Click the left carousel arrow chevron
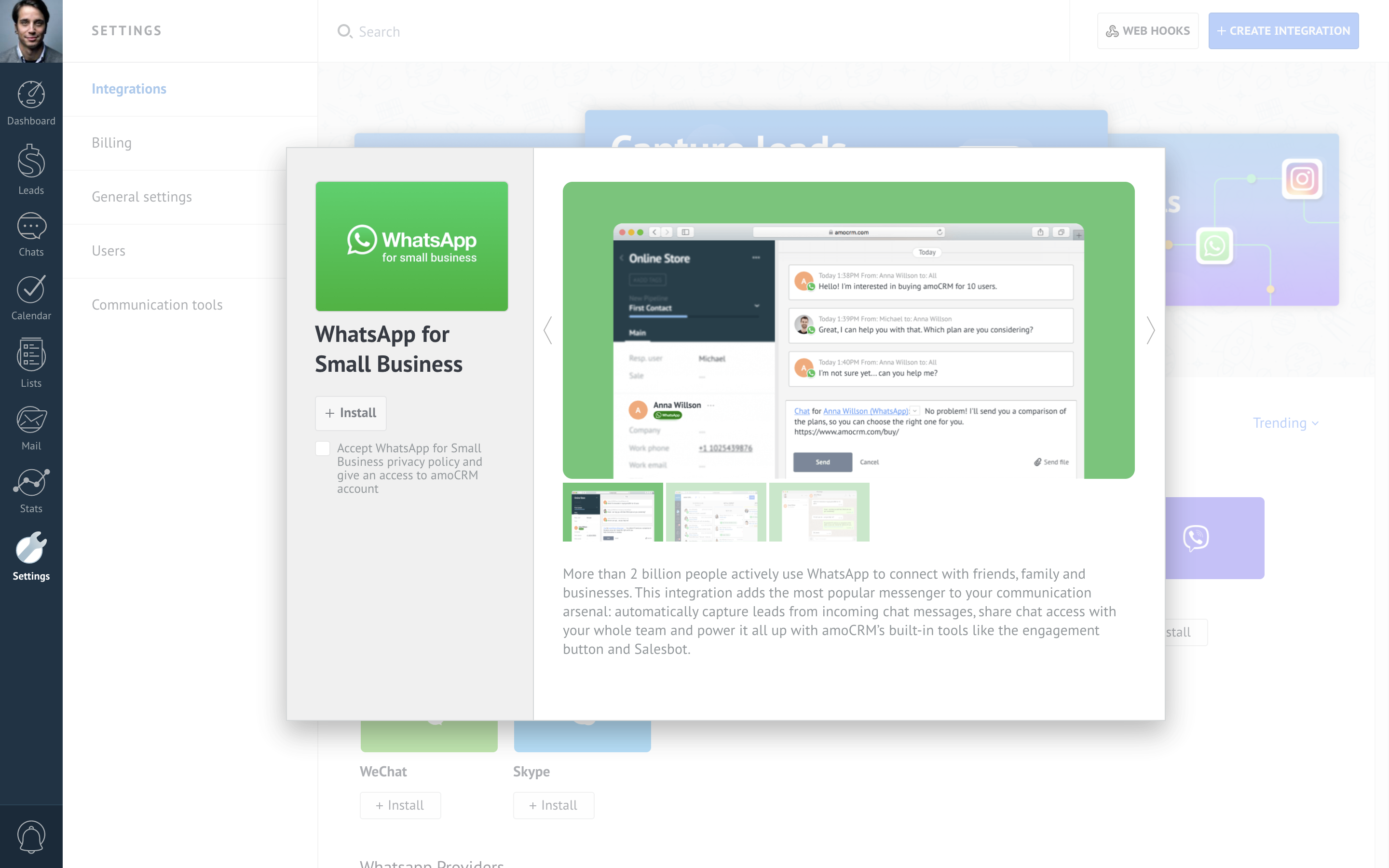1389x868 pixels. [x=548, y=331]
